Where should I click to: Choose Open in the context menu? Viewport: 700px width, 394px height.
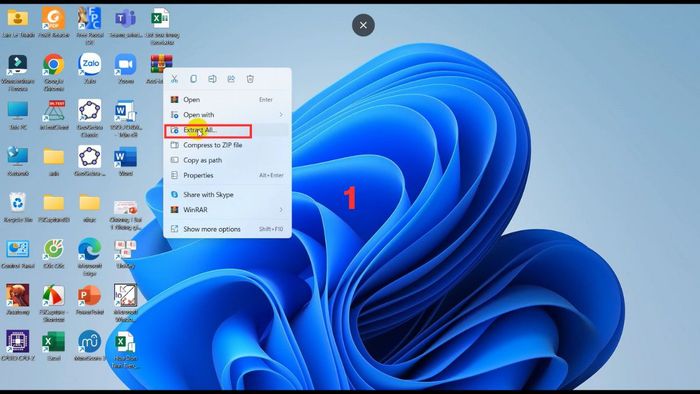[x=227, y=100]
